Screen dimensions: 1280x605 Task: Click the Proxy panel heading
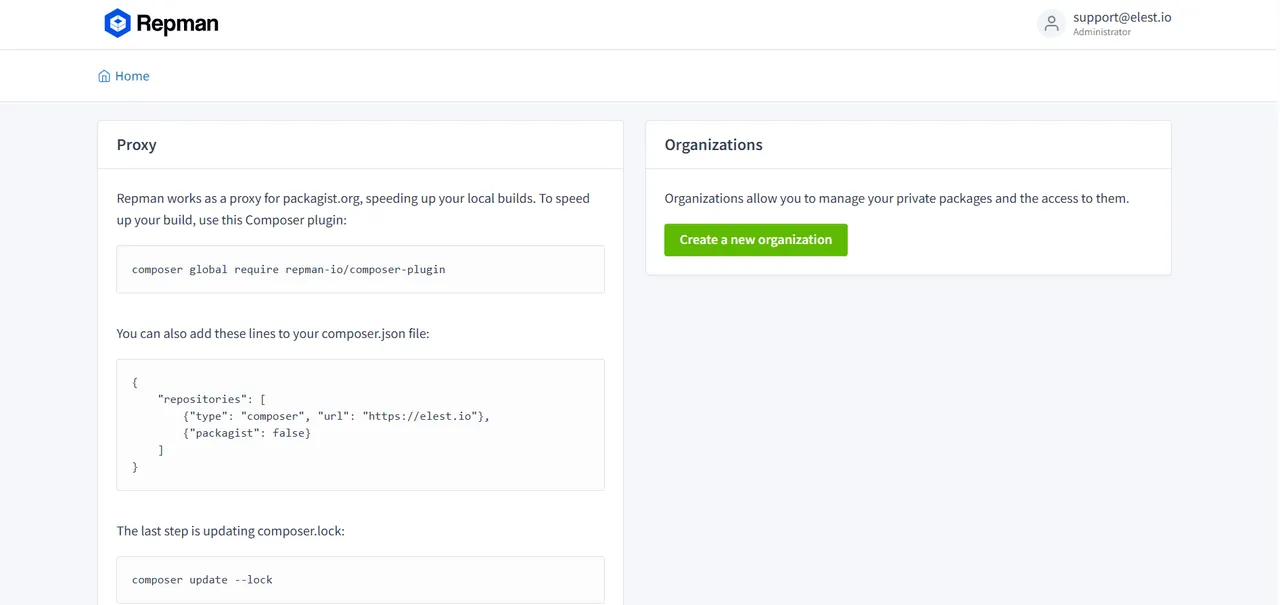[x=137, y=145]
